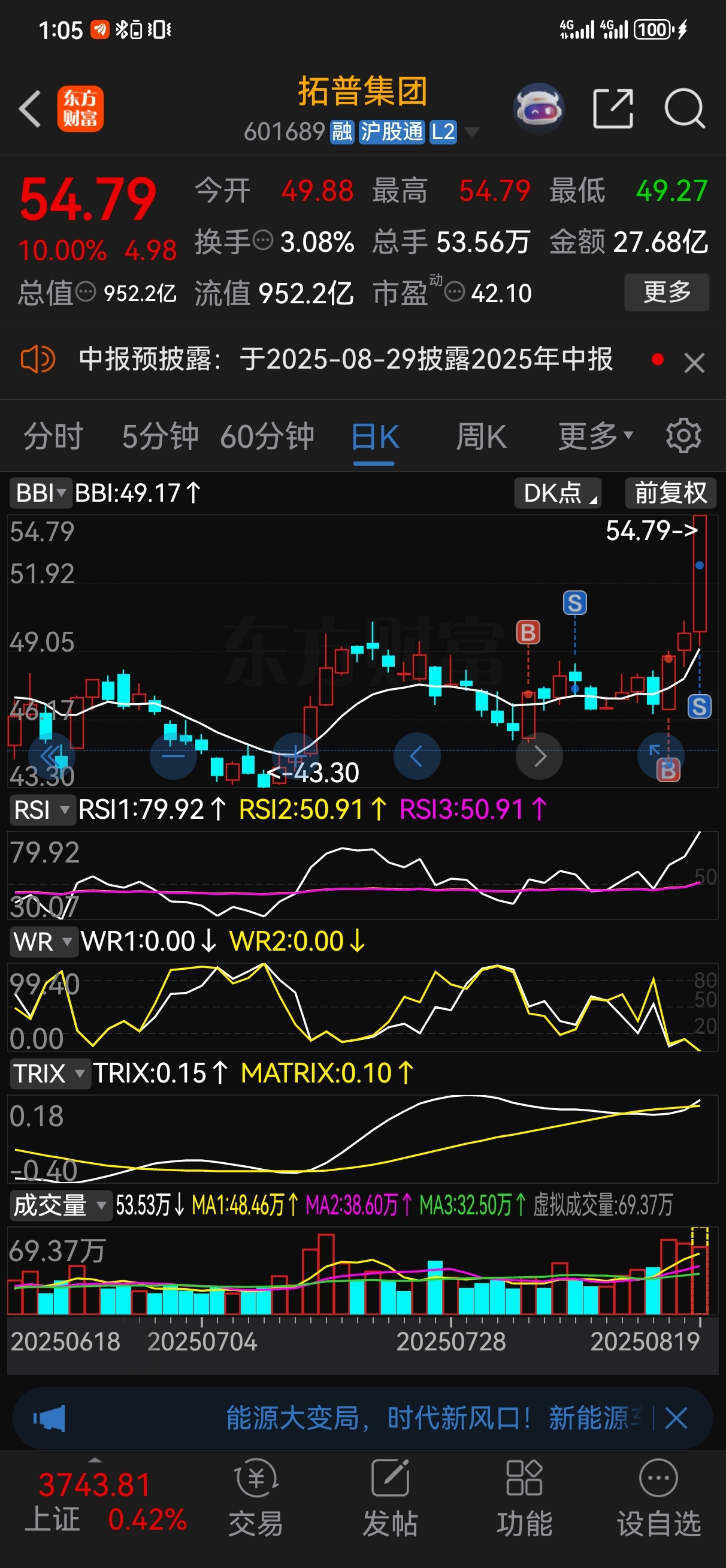Image resolution: width=726 pixels, height=1568 pixels.
Task: Tap the blue S sell marker above the candles
Action: click(575, 602)
